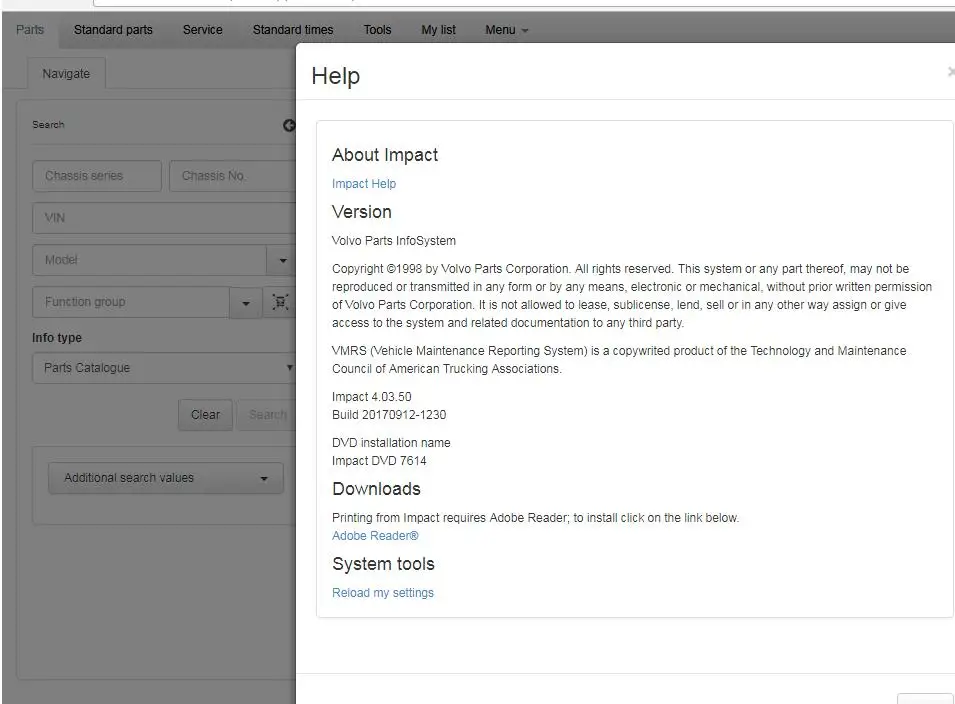Expand Additional search values dropdown
This screenshot has height=704, width=955.
[x=166, y=478]
